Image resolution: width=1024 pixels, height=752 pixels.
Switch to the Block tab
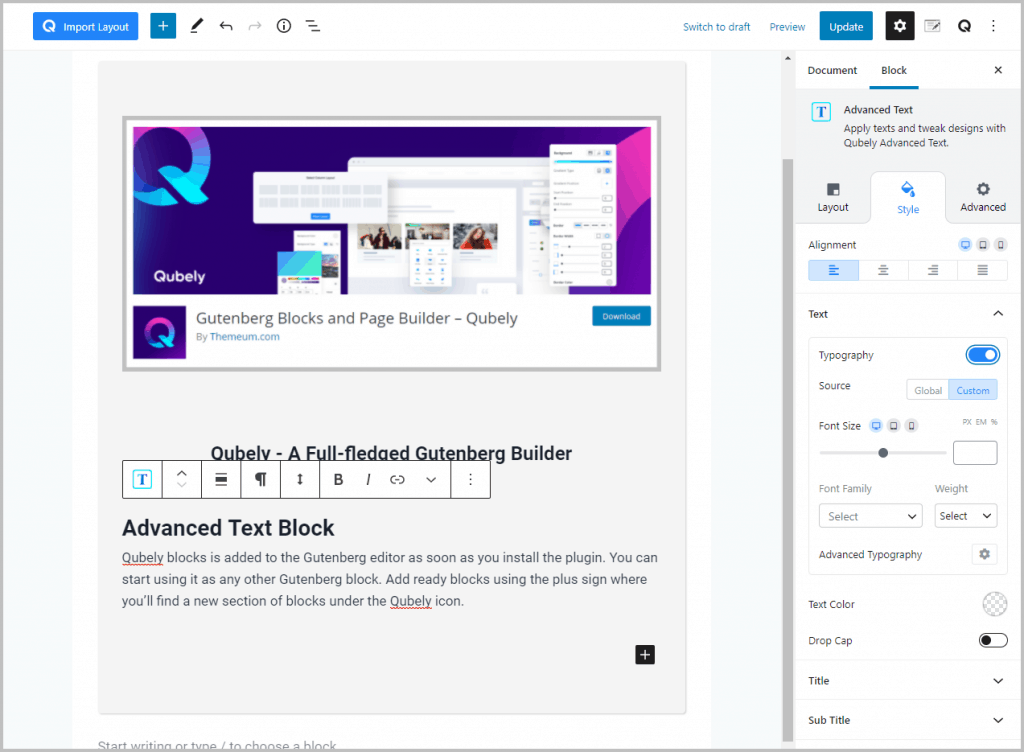893,70
